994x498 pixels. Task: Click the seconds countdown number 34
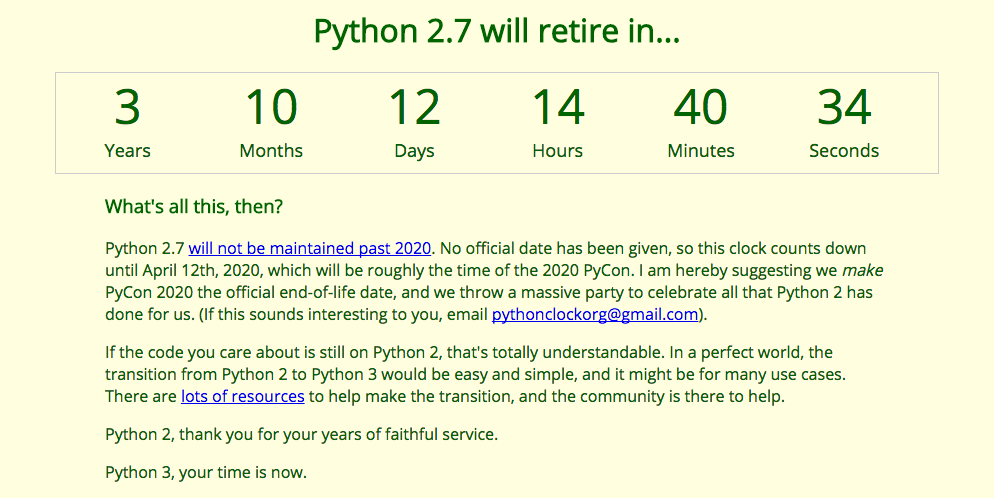pos(844,108)
